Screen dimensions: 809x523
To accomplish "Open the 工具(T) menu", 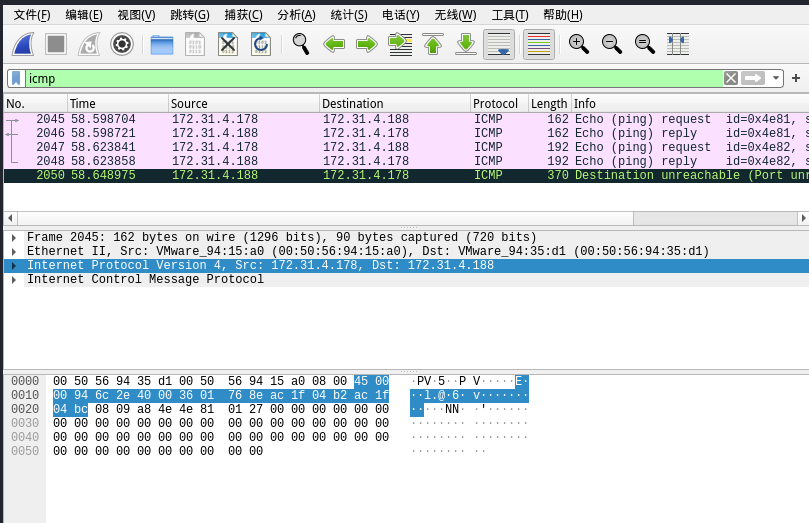I will tap(510, 15).
